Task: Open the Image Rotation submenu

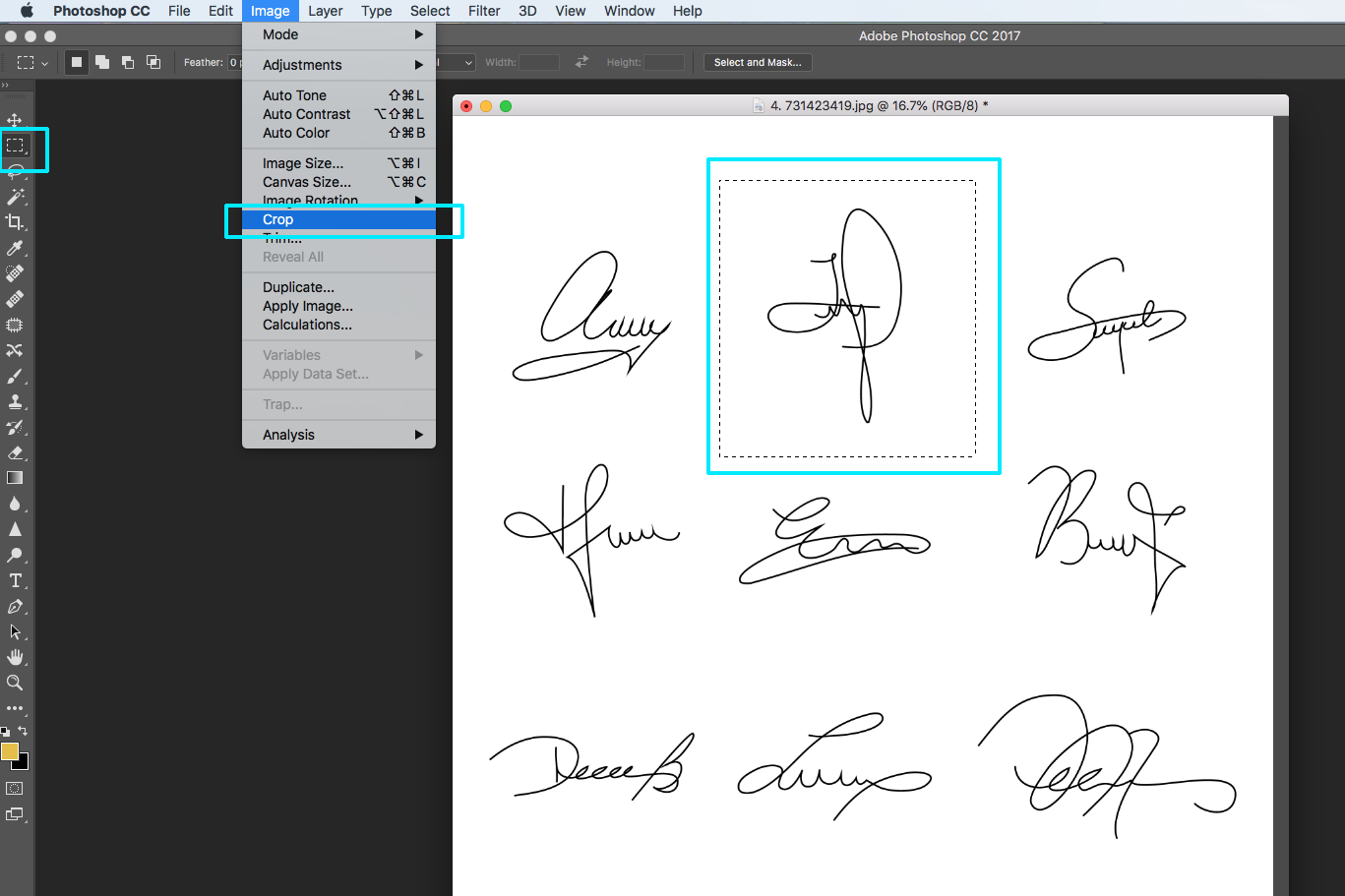Action: tap(310, 200)
